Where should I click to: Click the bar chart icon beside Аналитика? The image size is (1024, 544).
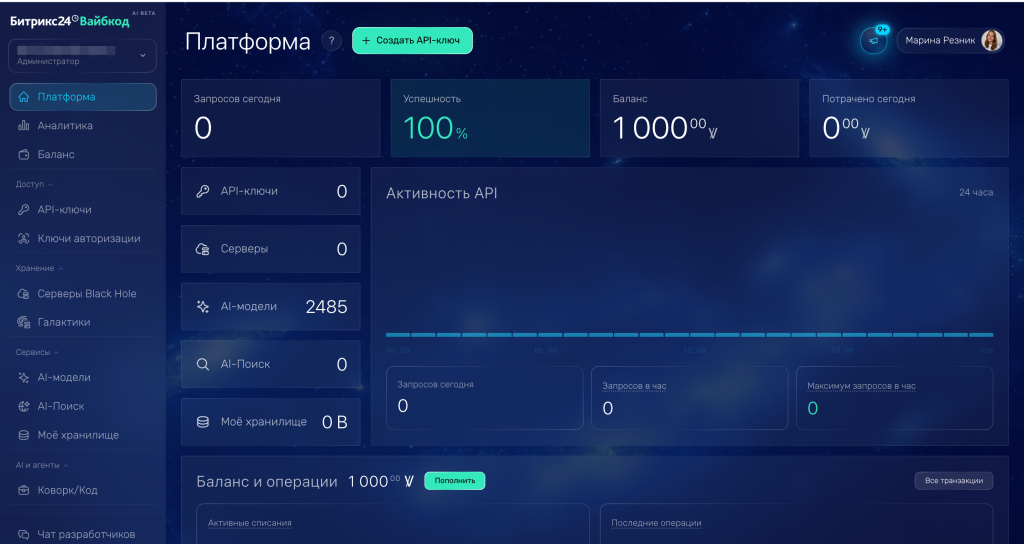point(24,125)
